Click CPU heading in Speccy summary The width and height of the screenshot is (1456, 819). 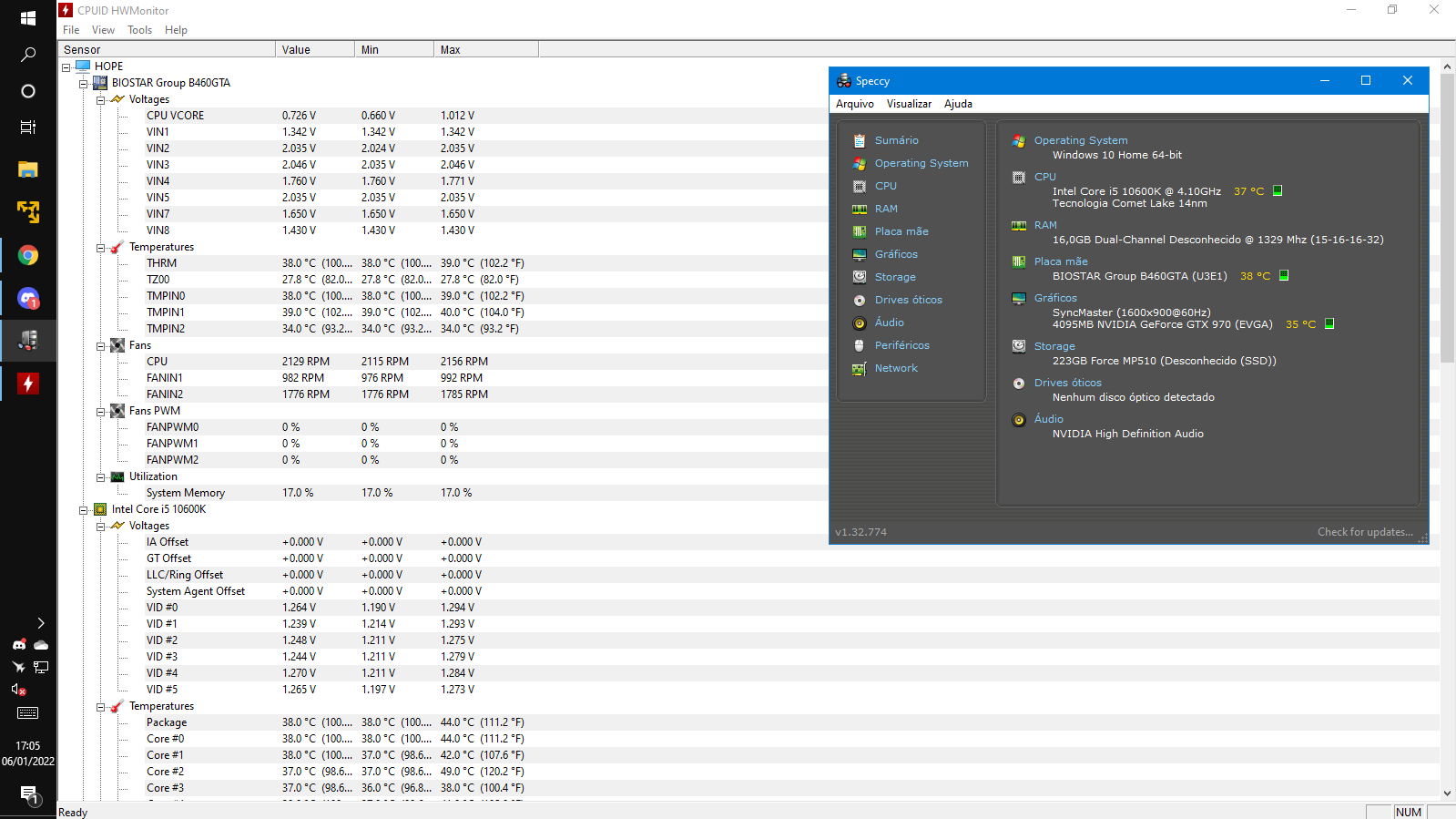(x=1044, y=177)
